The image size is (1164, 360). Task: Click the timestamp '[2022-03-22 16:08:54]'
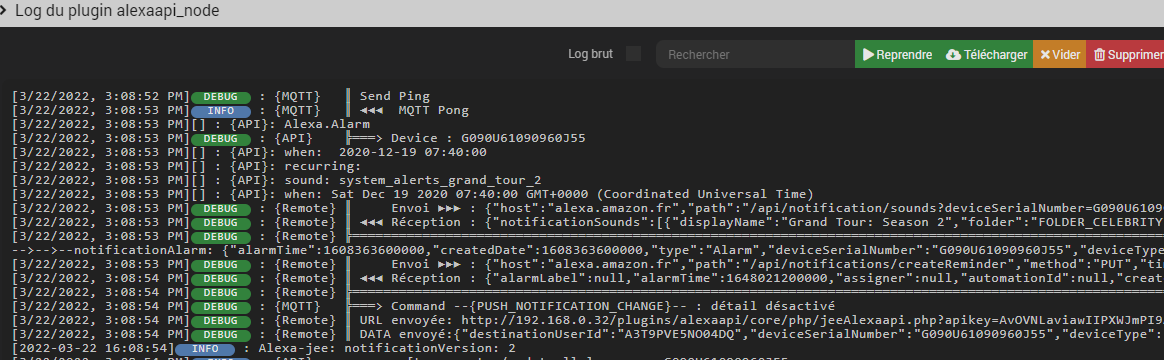93,347
